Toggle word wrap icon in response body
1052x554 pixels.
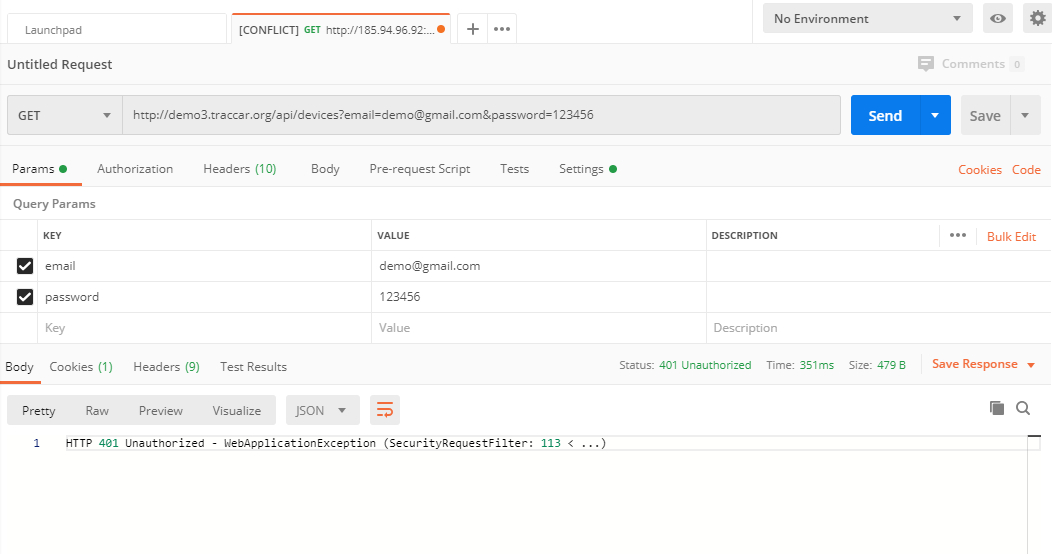point(384,410)
